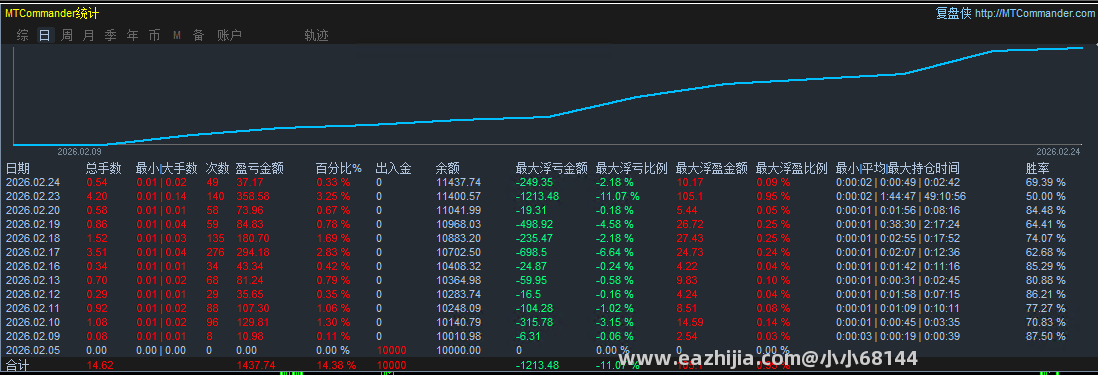Click win rate 87.50 %

coord(1045,336)
